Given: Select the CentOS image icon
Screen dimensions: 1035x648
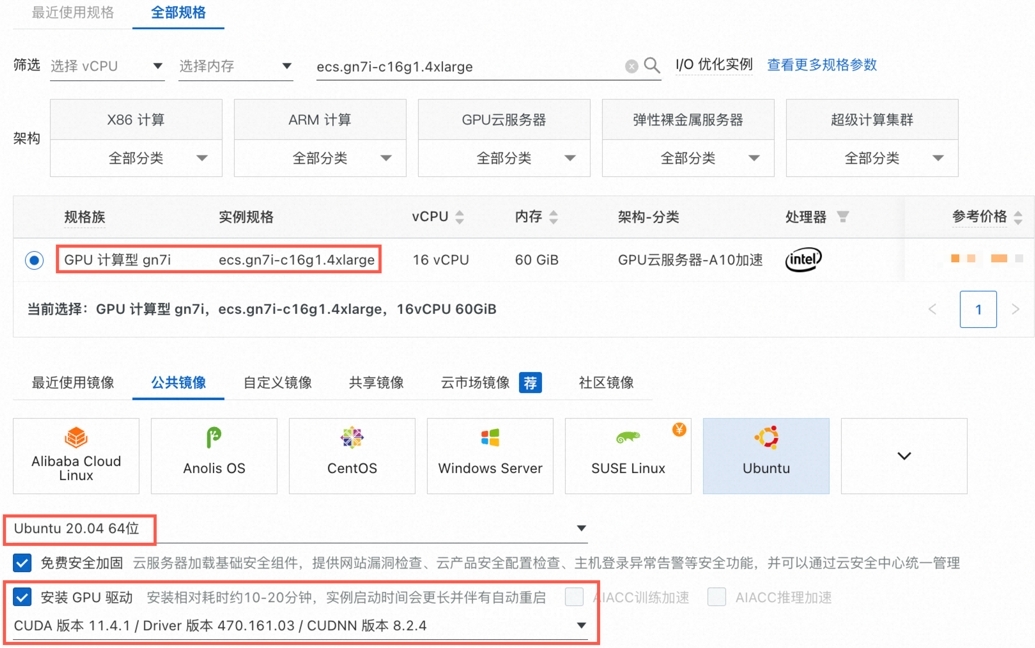Looking at the screenshot, I should click(351, 455).
